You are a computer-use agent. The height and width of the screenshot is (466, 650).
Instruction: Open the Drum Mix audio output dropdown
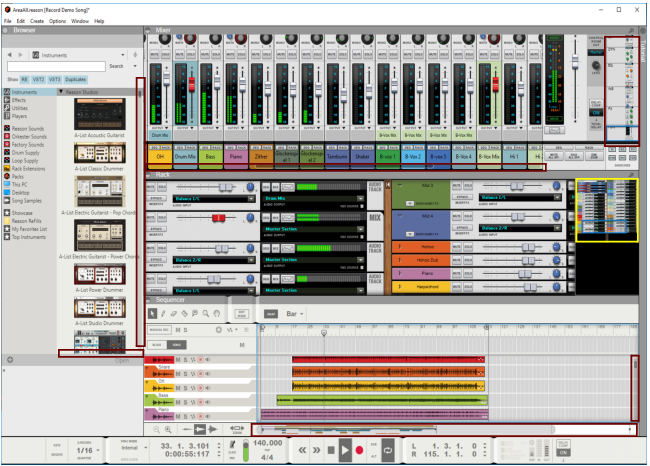(360, 199)
